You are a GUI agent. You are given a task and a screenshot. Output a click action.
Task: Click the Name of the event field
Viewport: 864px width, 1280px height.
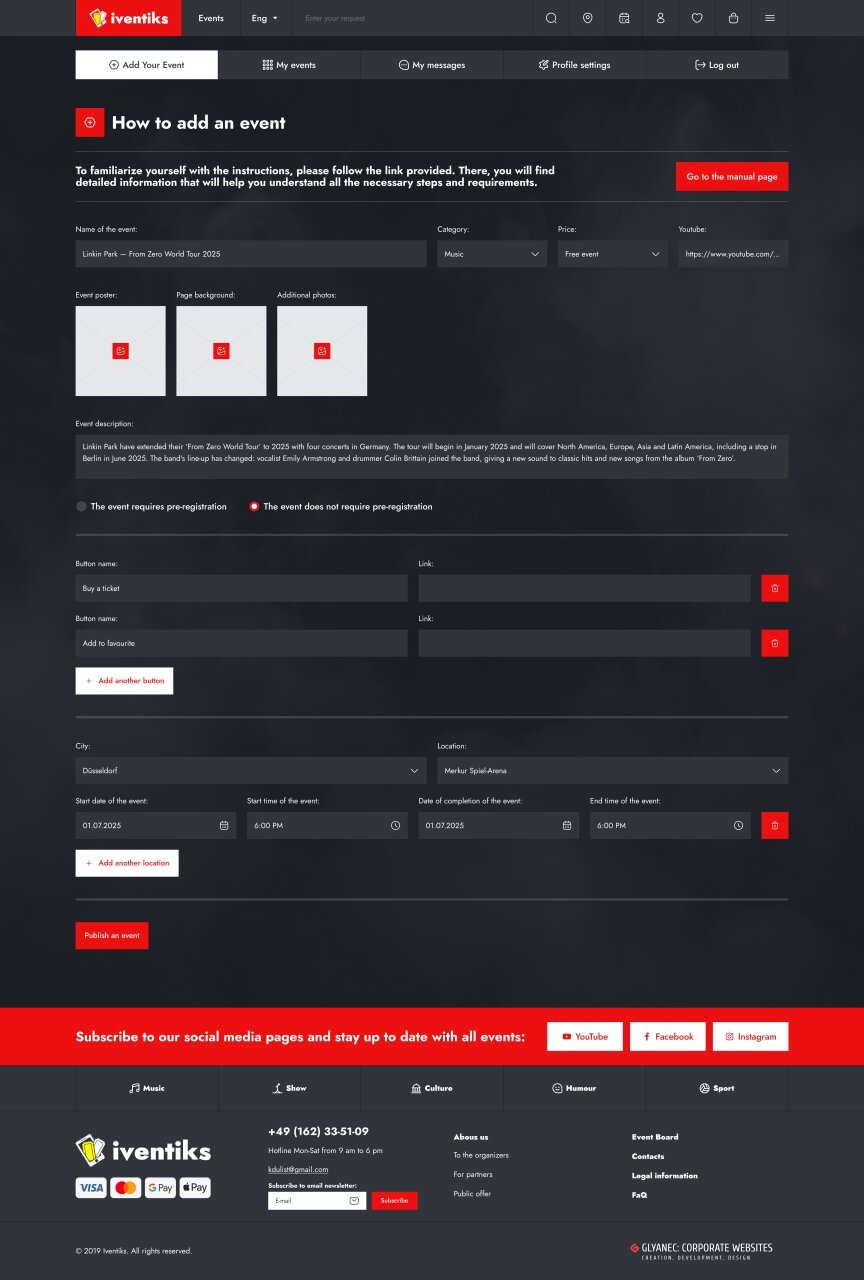251,254
